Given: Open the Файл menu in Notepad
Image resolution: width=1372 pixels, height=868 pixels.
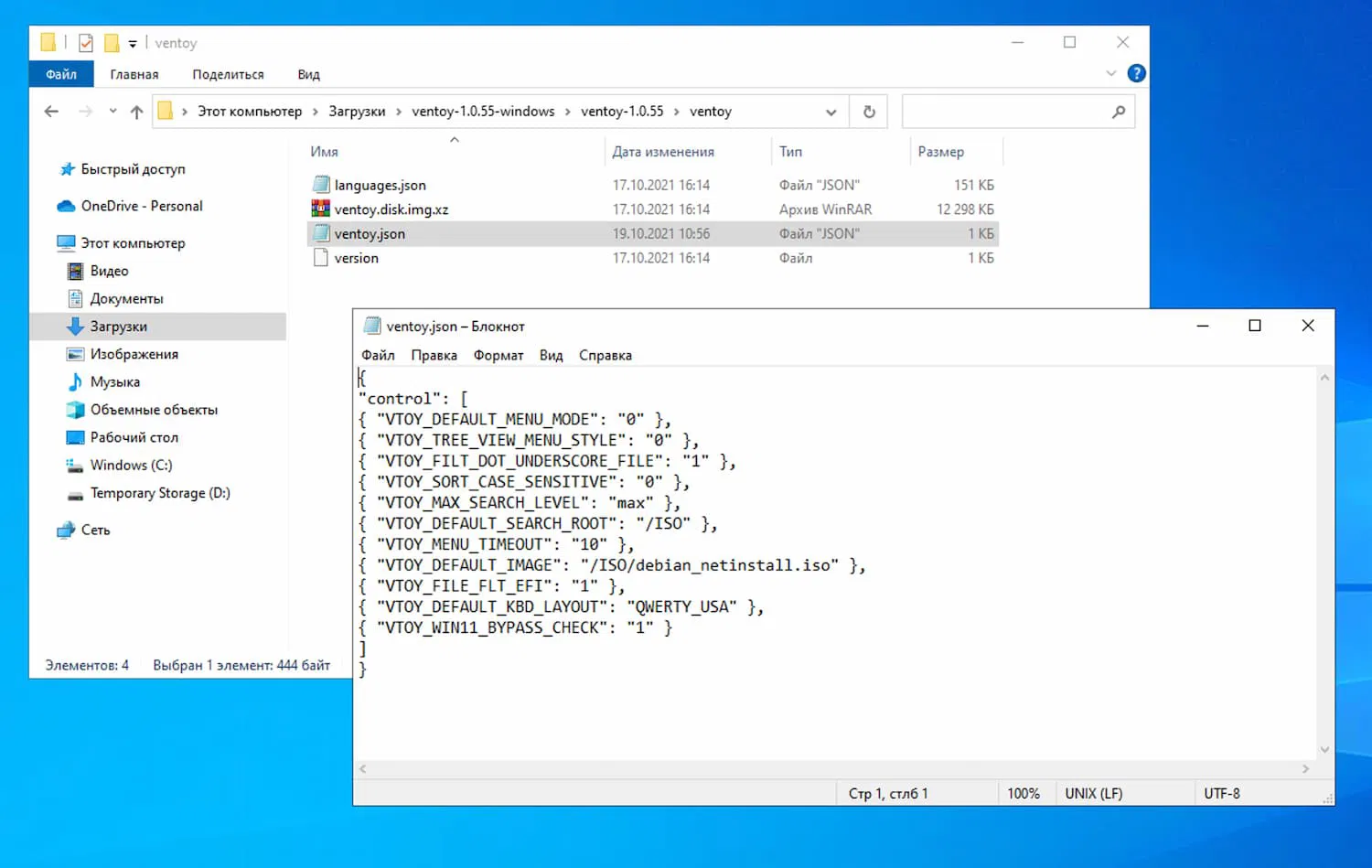Looking at the screenshot, I should coord(378,355).
